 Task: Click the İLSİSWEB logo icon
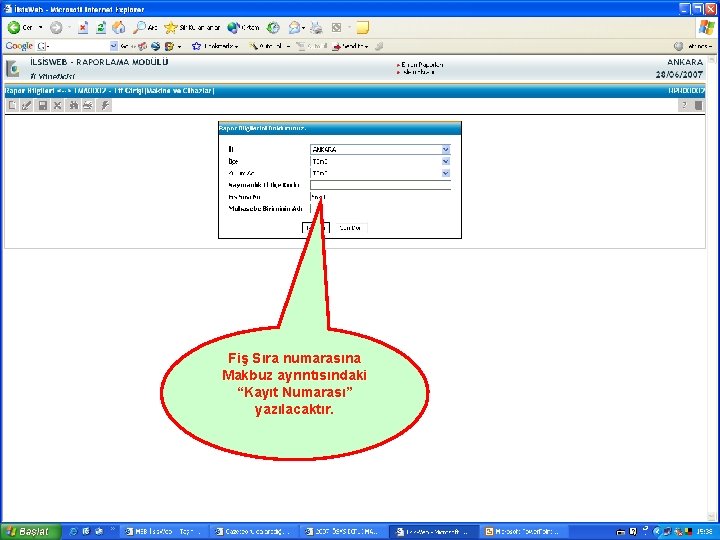point(13,69)
